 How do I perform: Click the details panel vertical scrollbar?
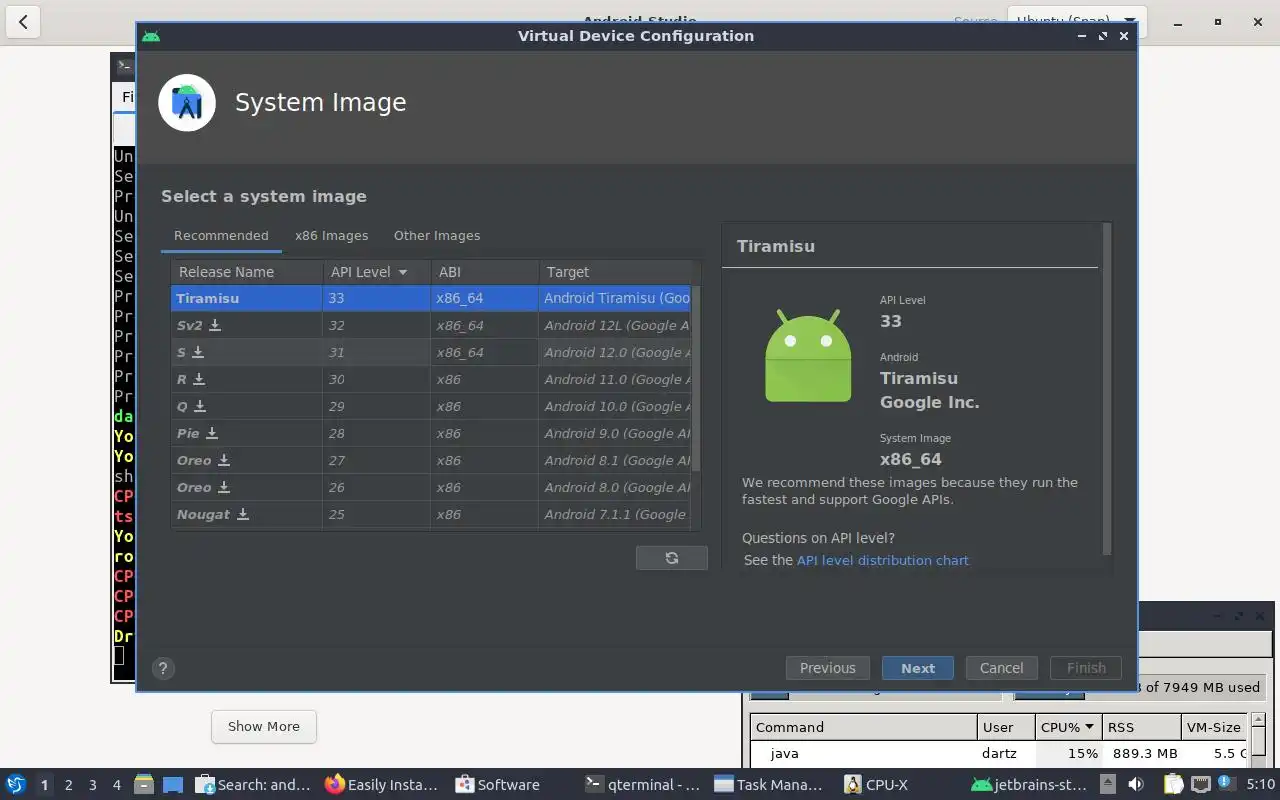(1107, 388)
